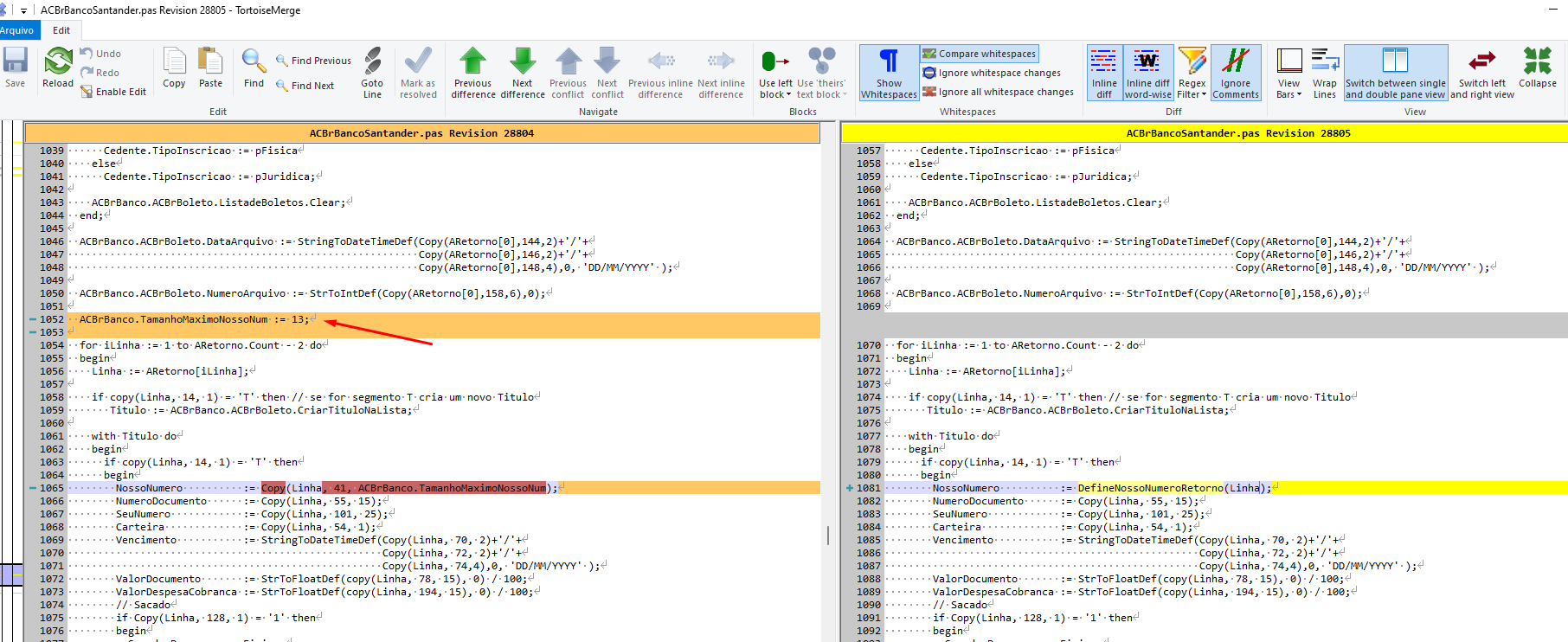Open View Bars dropdown
The image size is (1568, 642).
(x=1288, y=73)
